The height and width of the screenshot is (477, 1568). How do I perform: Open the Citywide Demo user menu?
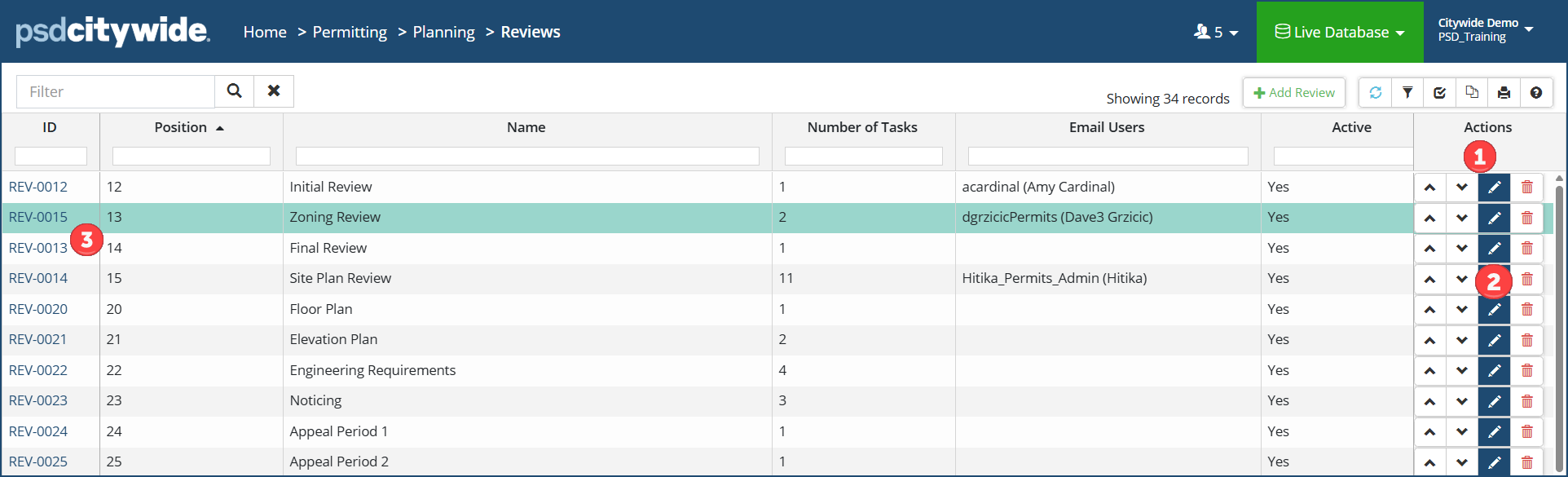point(1485,30)
